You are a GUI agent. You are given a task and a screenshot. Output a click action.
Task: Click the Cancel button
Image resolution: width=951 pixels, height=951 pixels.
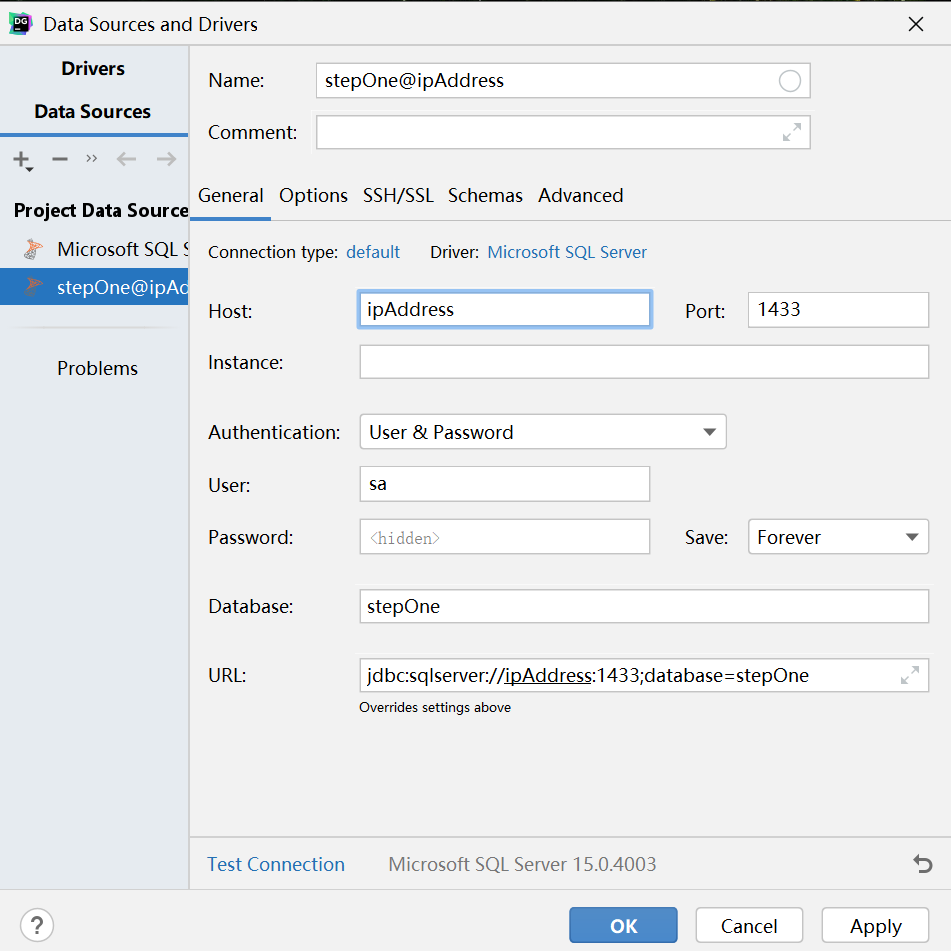coord(749,926)
